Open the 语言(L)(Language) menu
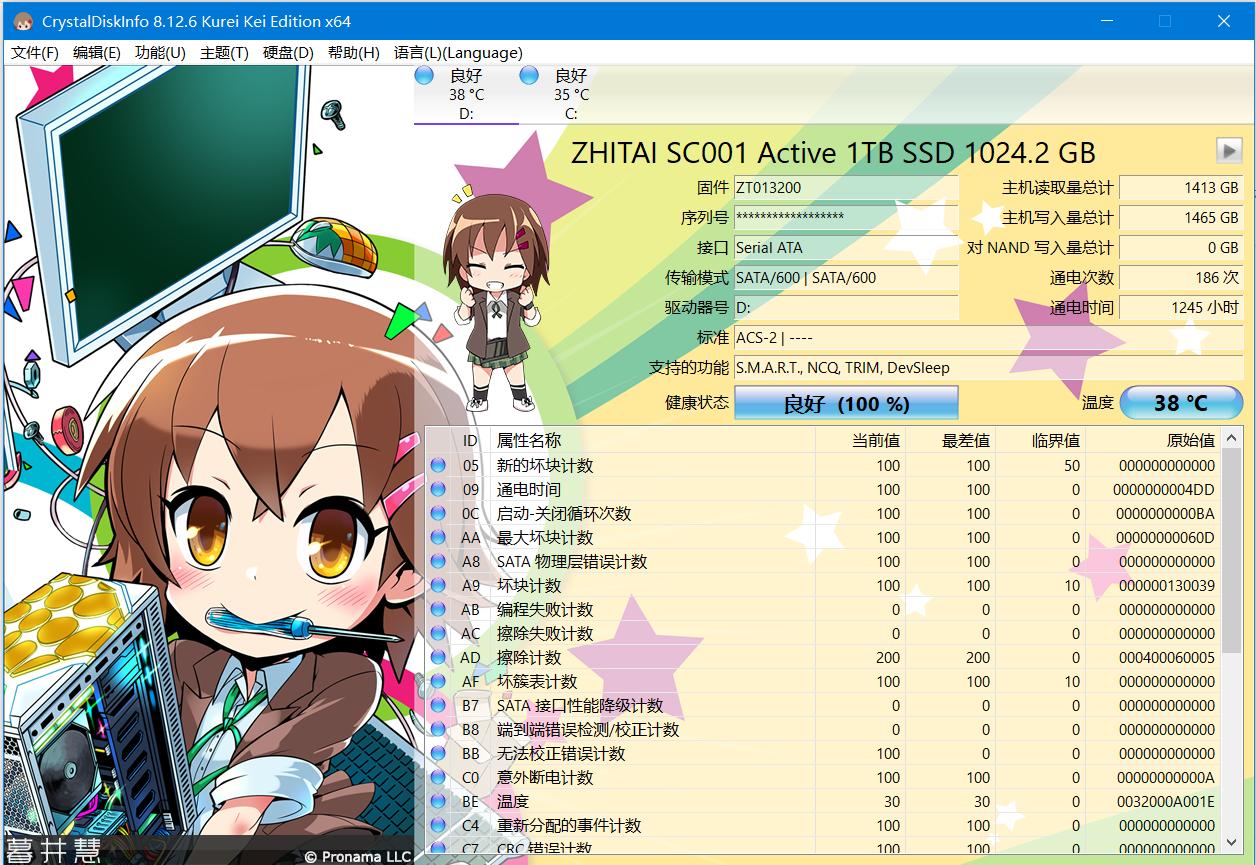 458,53
